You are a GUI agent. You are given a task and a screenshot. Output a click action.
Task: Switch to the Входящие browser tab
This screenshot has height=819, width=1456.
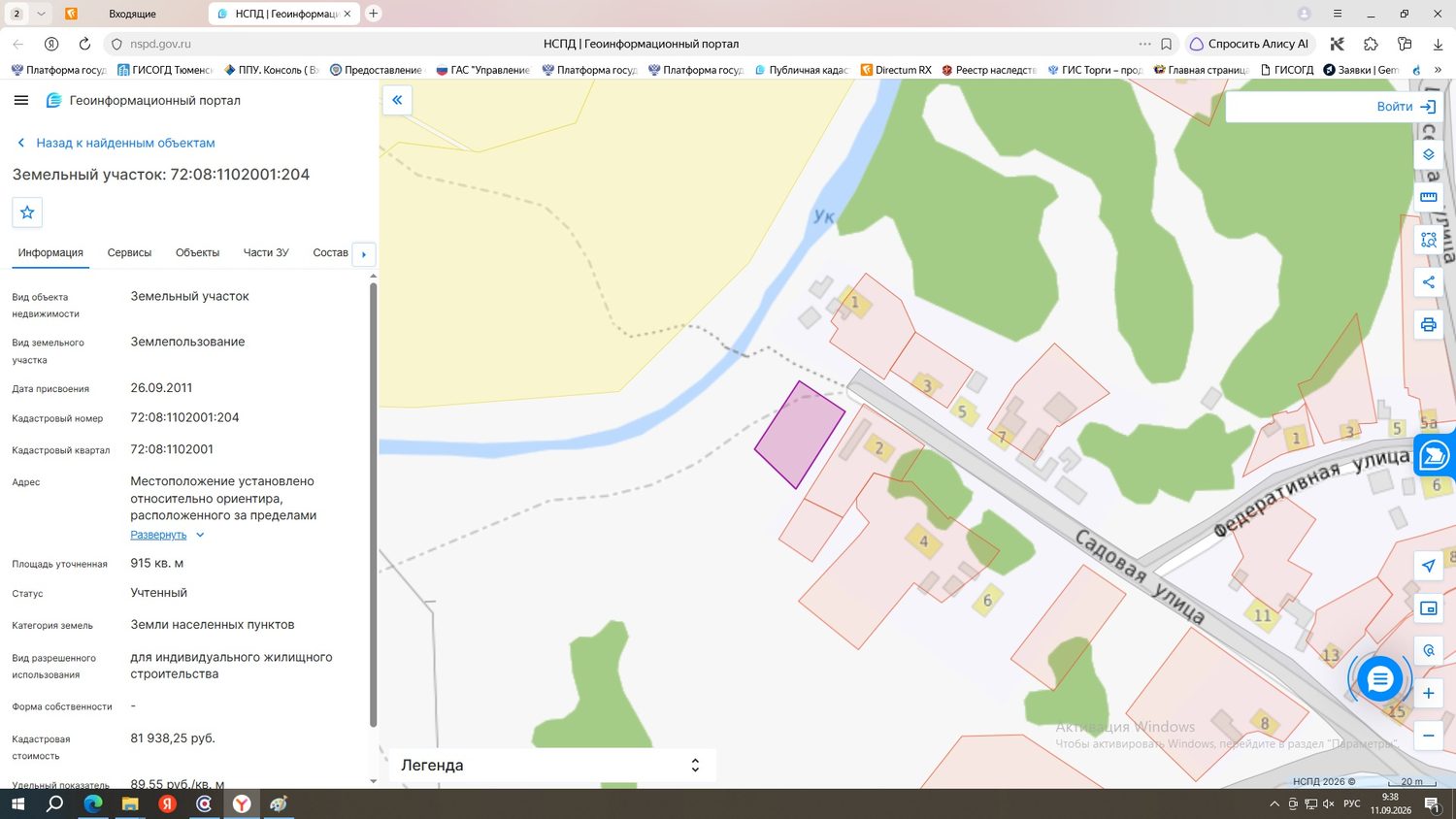[x=131, y=14]
